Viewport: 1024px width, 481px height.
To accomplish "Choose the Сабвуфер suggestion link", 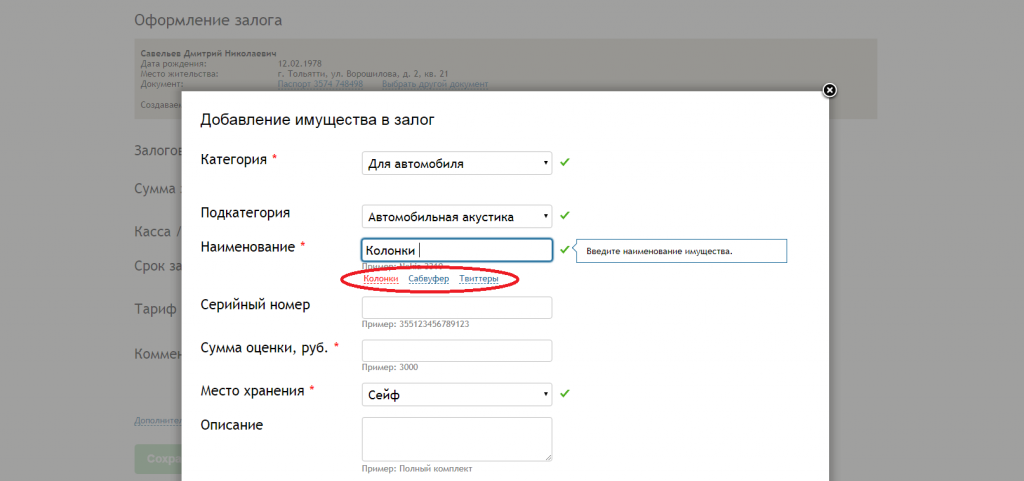I will [429, 279].
